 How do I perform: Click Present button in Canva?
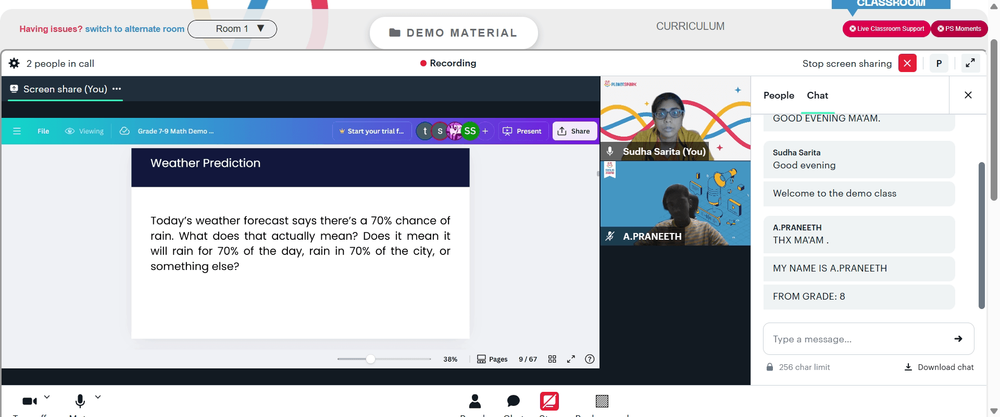pyautogui.click(x=522, y=131)
